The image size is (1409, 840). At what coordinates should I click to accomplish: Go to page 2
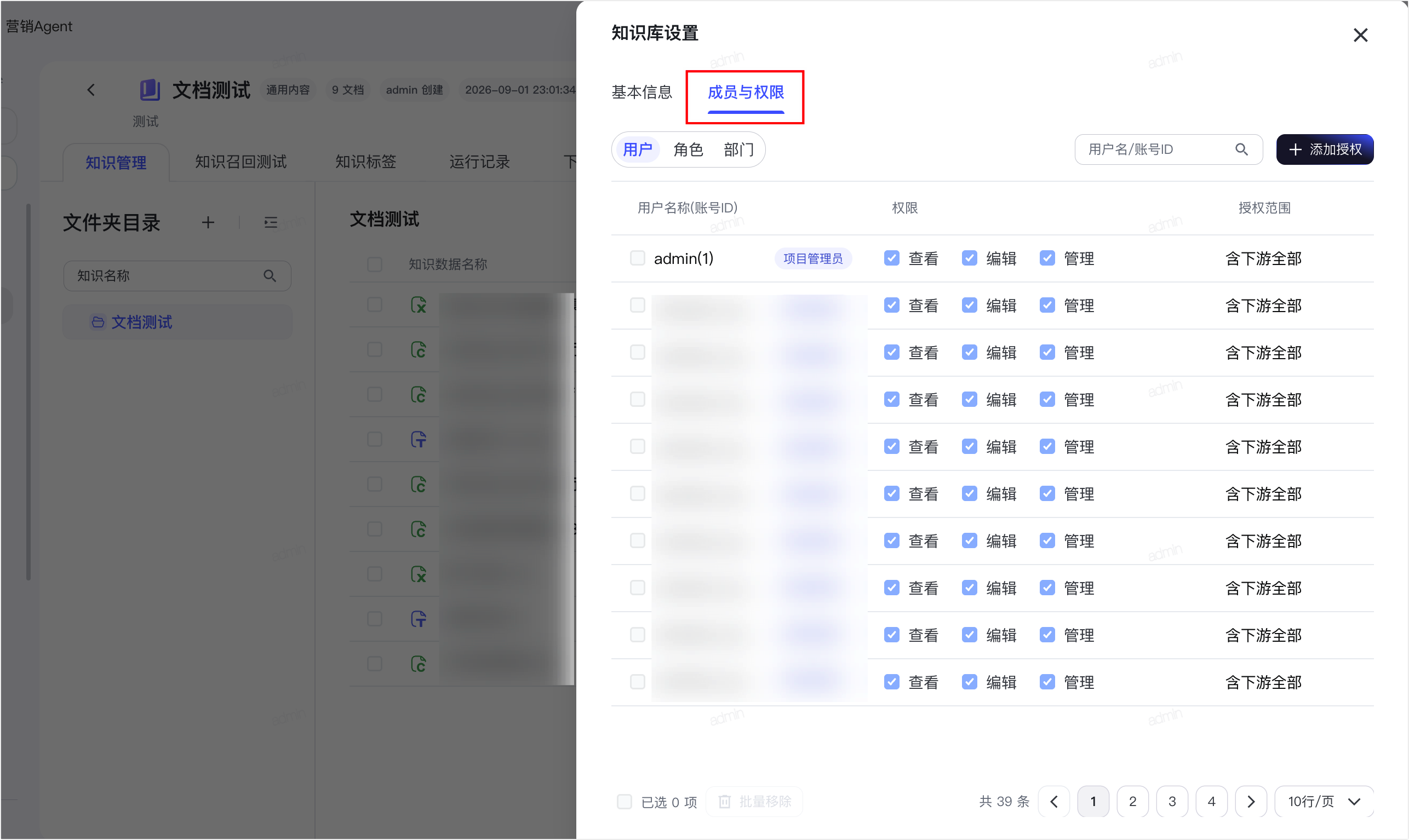tap(1132, 802)
